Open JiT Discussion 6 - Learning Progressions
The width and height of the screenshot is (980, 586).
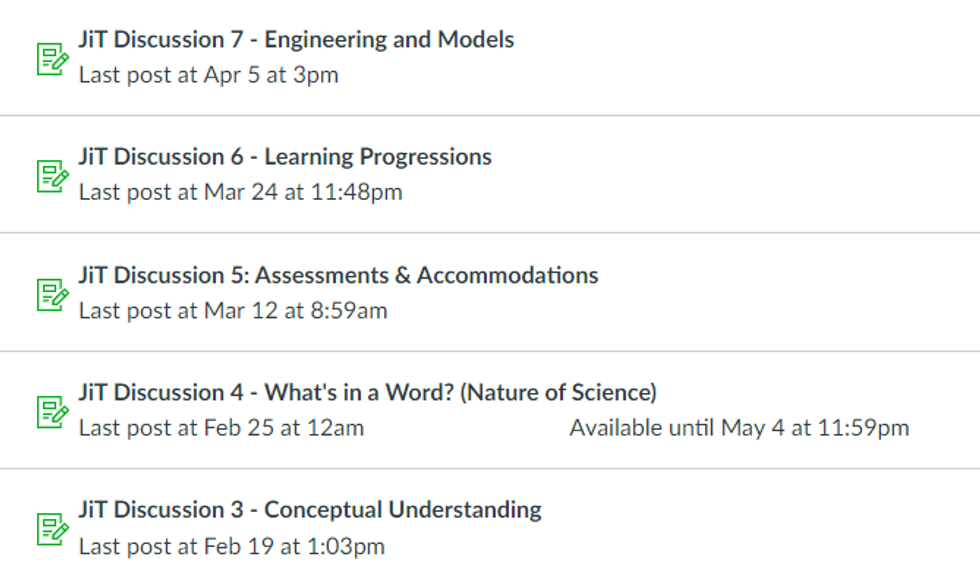[x=285, y=156]
